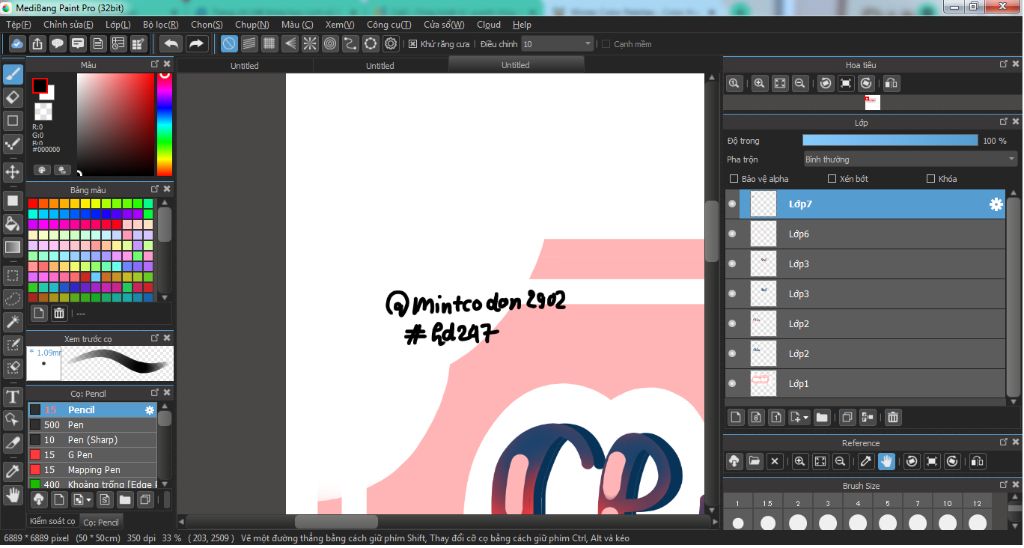Screen dimensions: 1024x548
Task: Select the rectangular Select tool
Action: [x=12, y=276]
